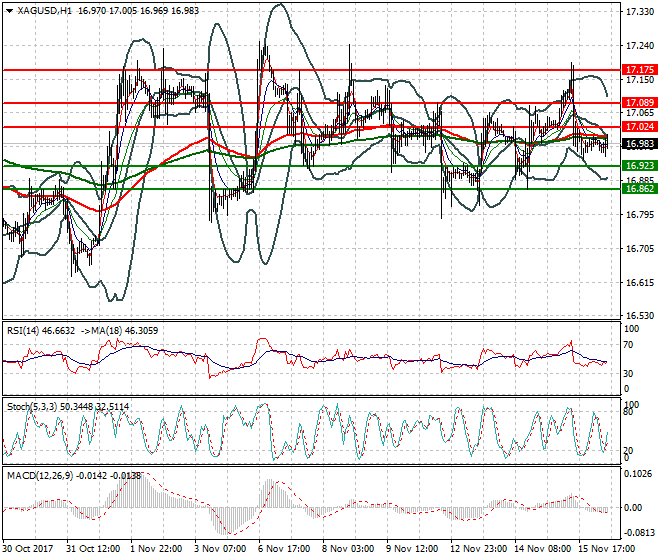Screen dimensions: 660x560
Task: Click the 16.862 green support price label
Action: pyautogui.click(x=637, y=188)
